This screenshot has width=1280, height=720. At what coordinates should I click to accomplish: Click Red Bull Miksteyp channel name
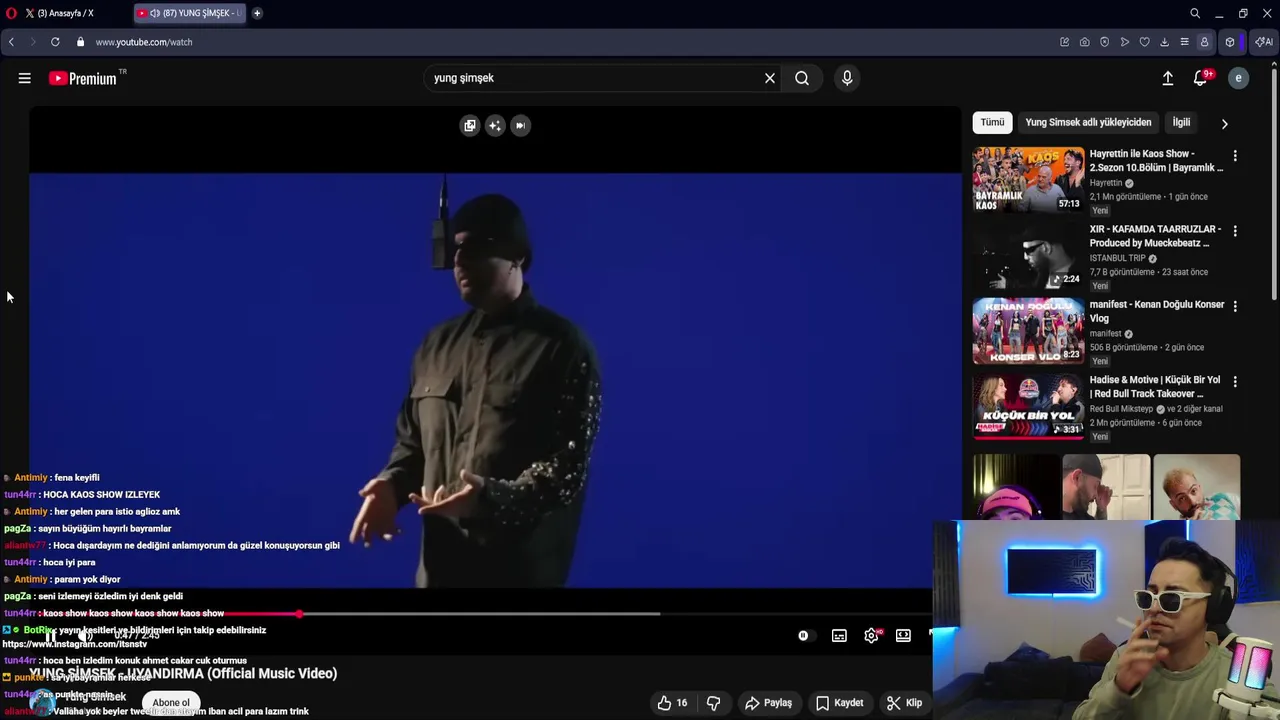[1121, 409]
